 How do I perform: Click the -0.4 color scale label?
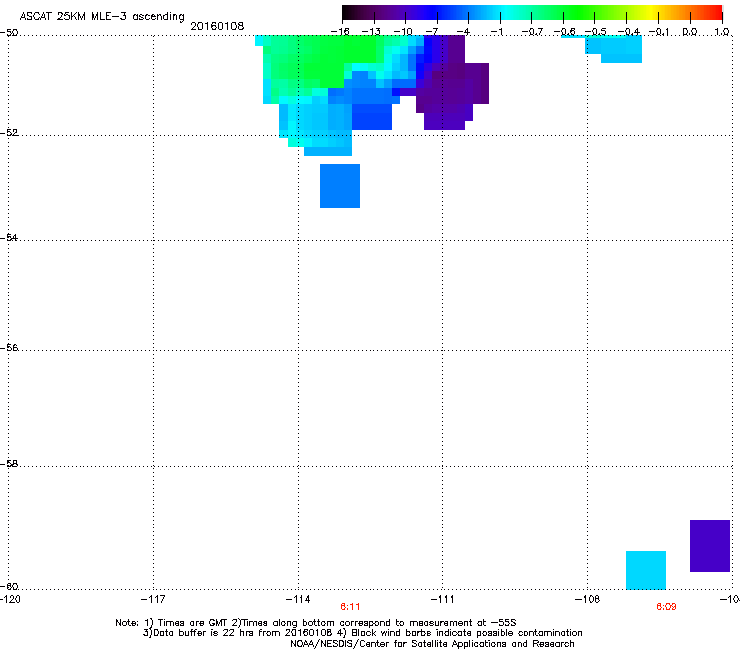point(629,32)
